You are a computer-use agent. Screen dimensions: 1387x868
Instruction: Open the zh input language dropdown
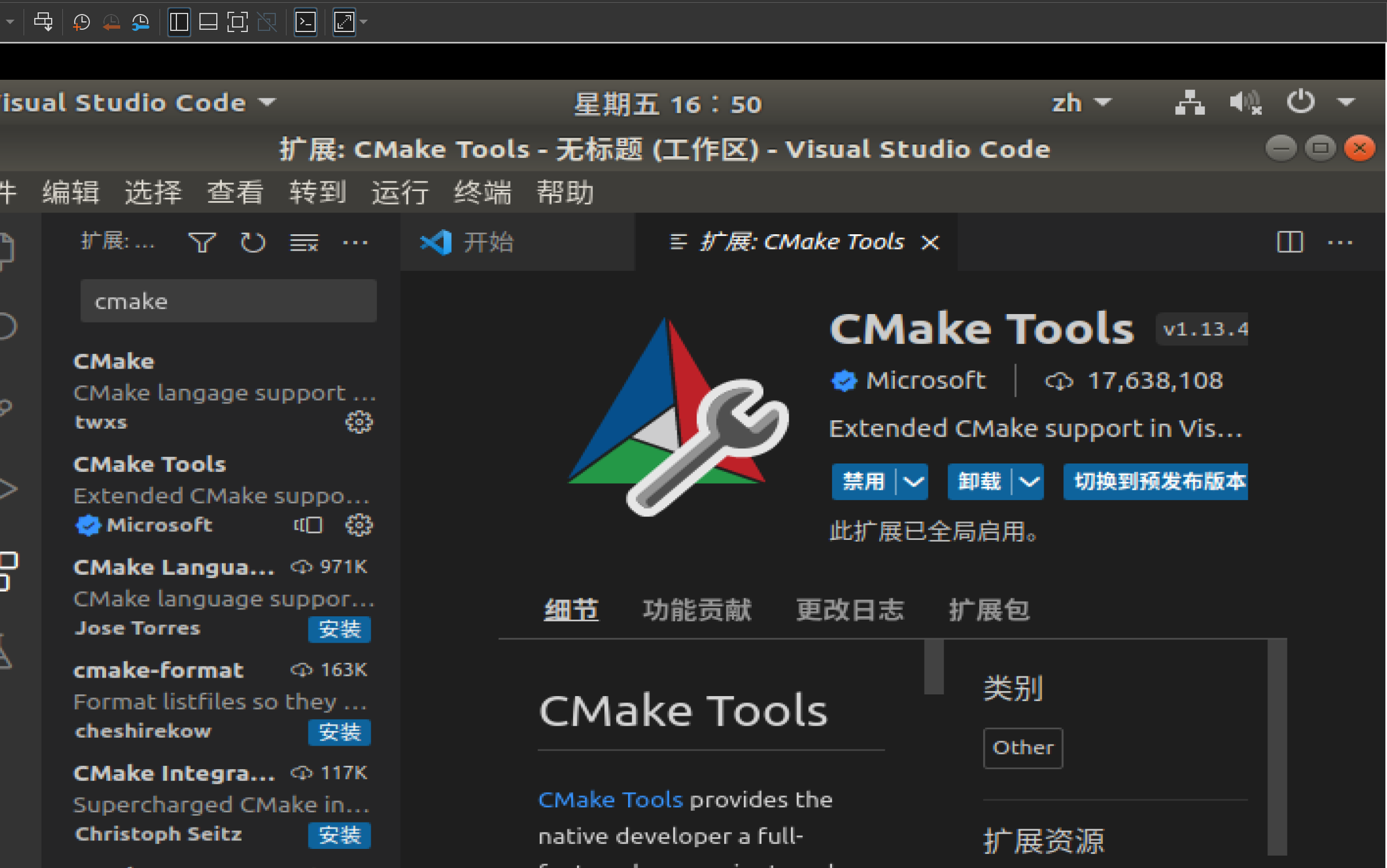[1082, 103]
